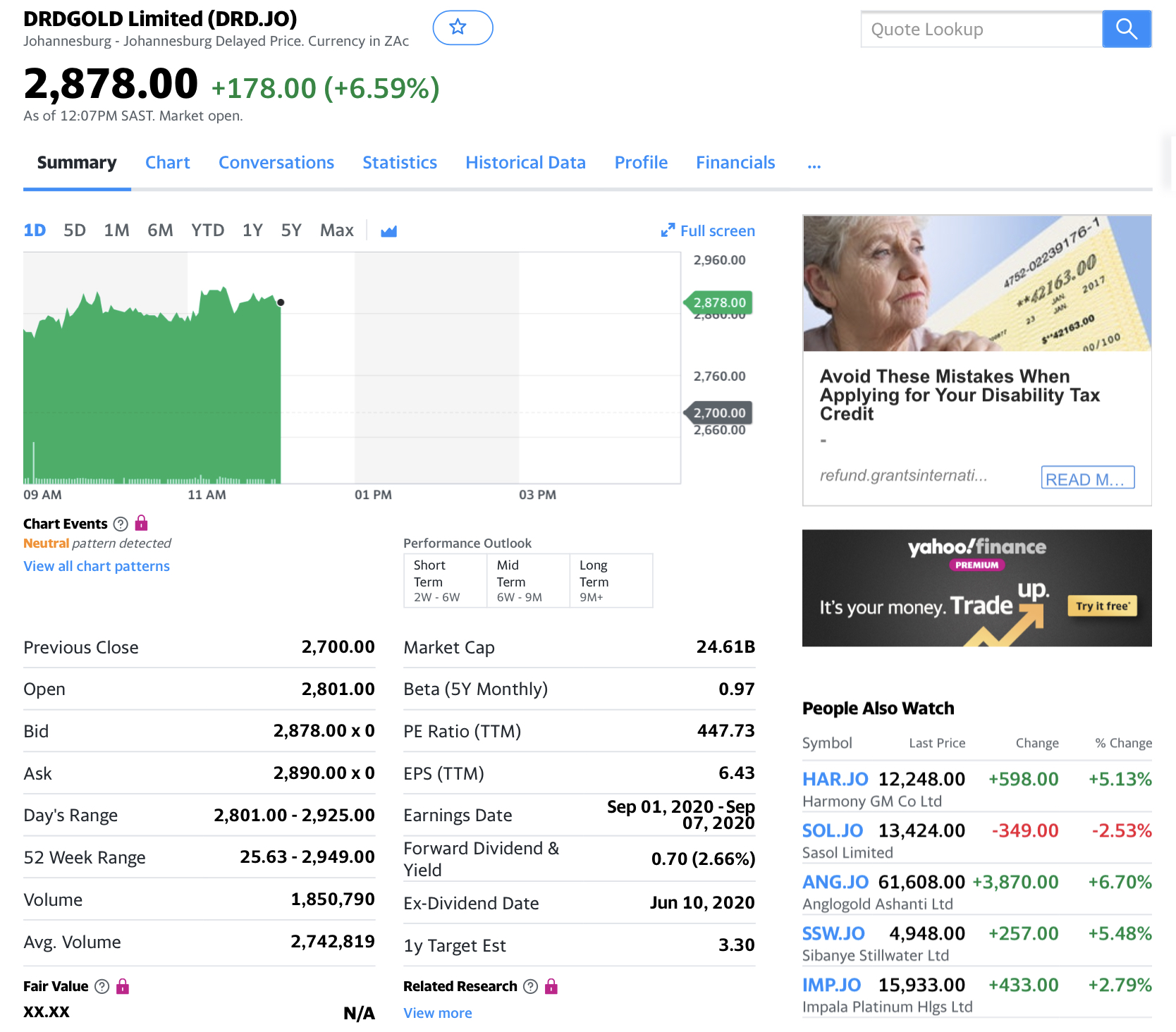This screenshot has height=1032, width=1176.
Task: Click View more under Related Research
Action: click(438, 1013)
